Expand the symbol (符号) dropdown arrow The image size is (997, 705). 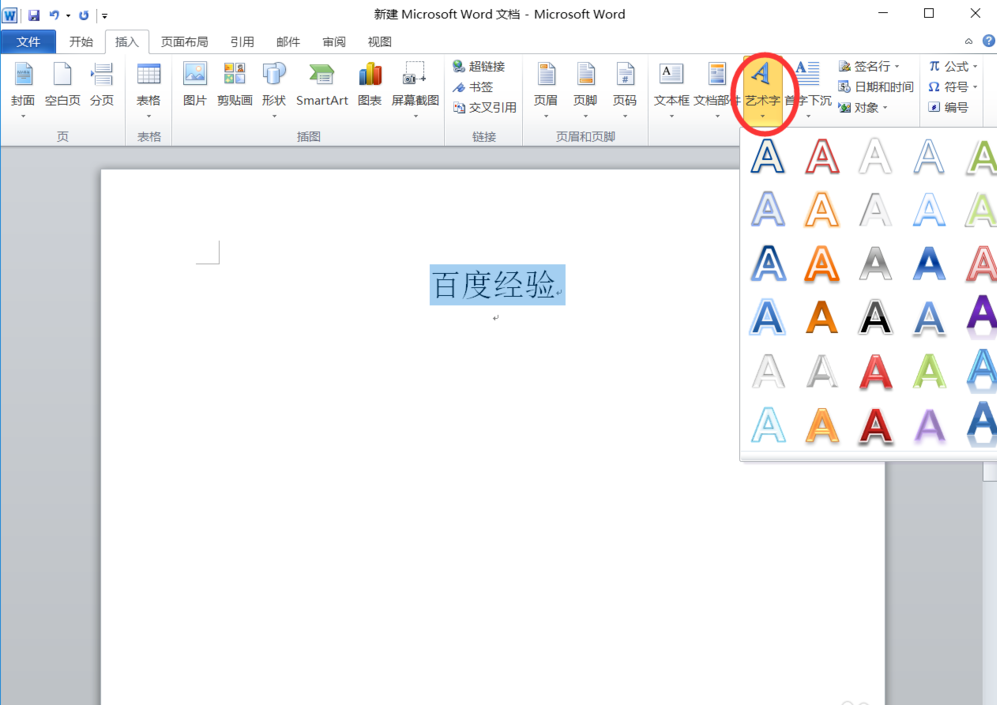pyautogui.click(x=975, y=87)
